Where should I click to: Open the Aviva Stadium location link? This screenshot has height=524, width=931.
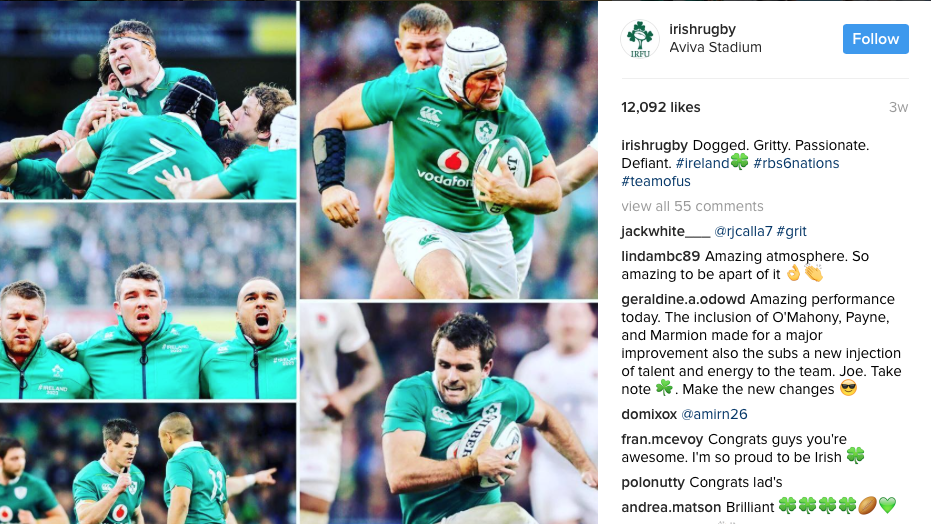click(x=715, y=47)
